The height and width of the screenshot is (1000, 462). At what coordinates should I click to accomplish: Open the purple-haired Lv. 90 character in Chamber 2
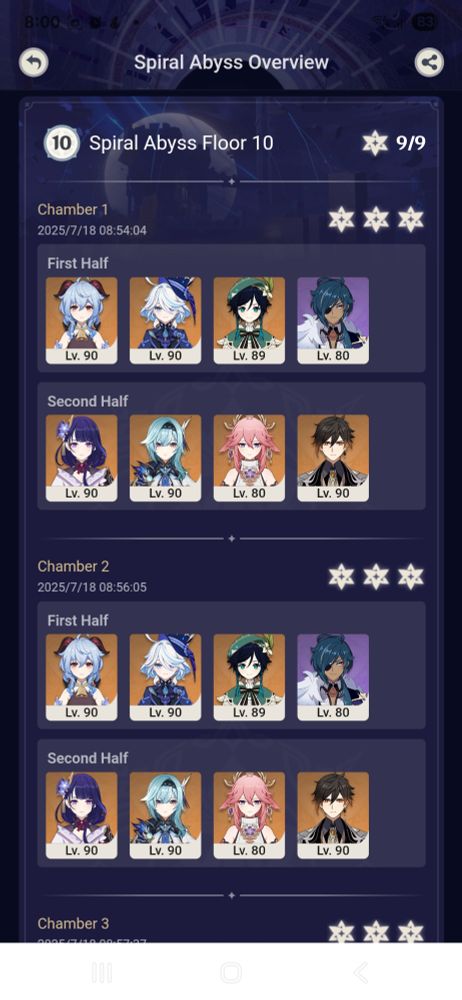(82, 815)
